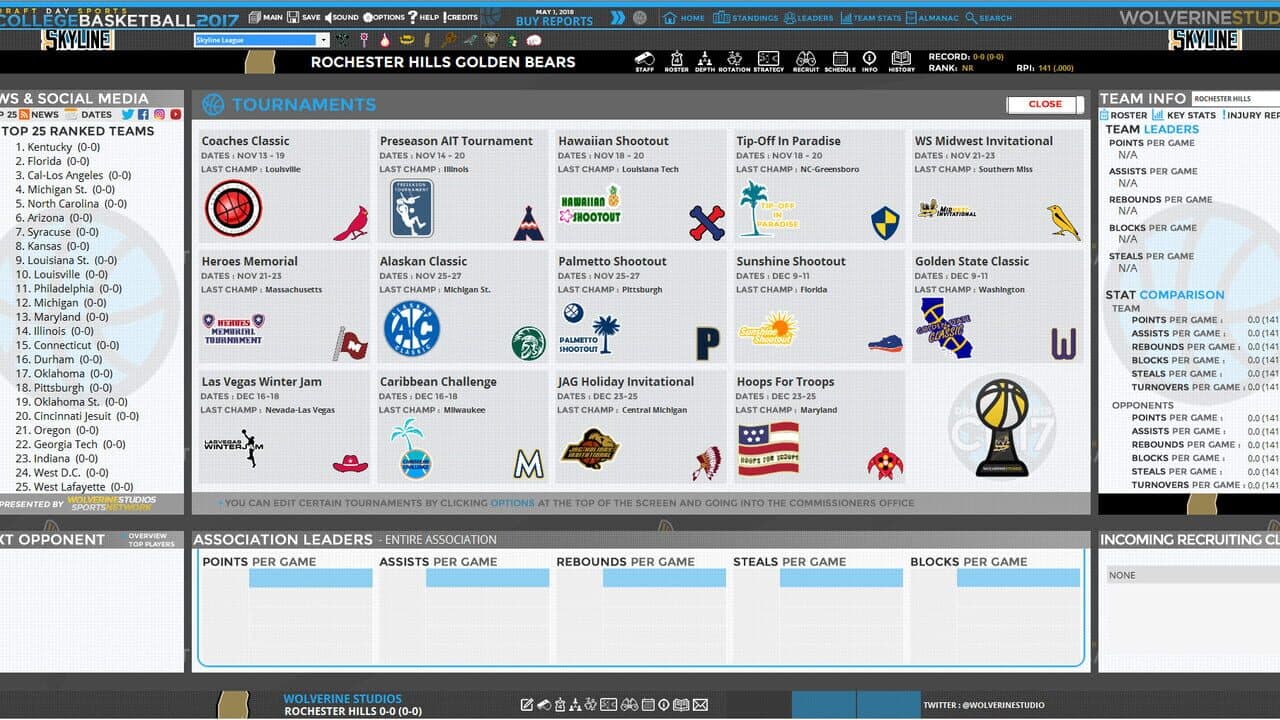This screenshot has width=1280, height=720.
Task: Select Top Players in Next Opponent panel
Action: click(151, 544)
